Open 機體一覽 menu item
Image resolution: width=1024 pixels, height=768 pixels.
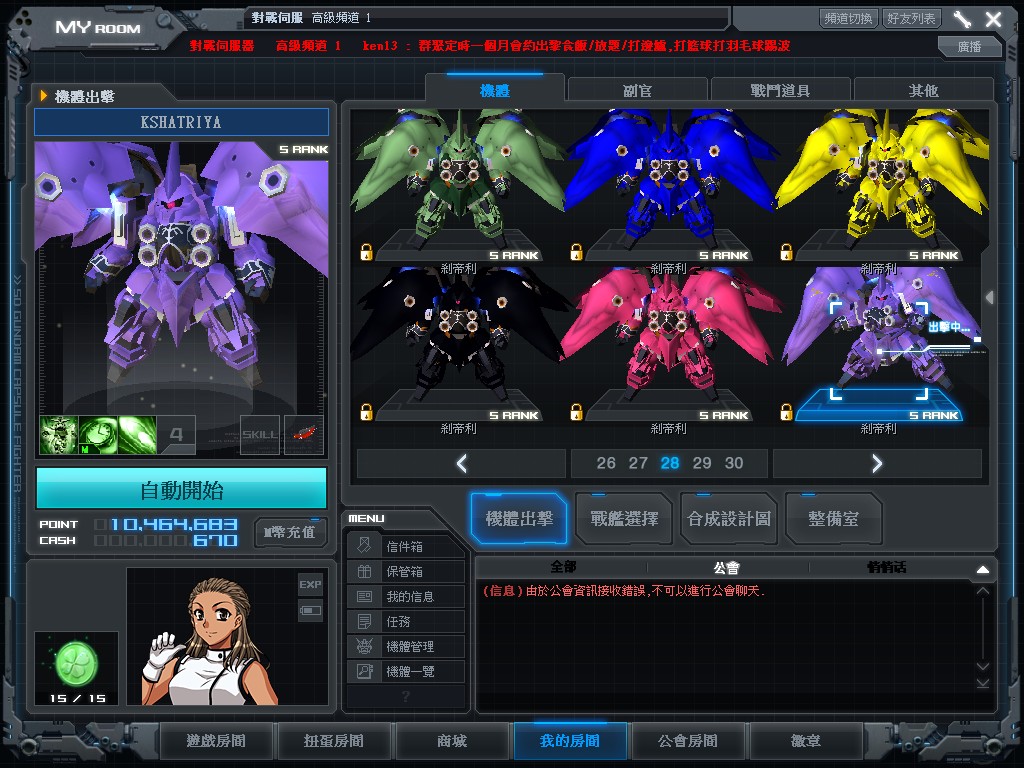pos(406,671)
